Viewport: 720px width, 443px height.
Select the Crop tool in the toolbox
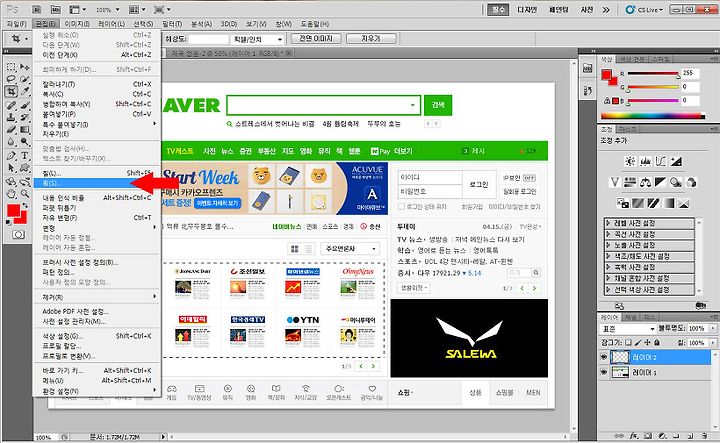point(11,91)
